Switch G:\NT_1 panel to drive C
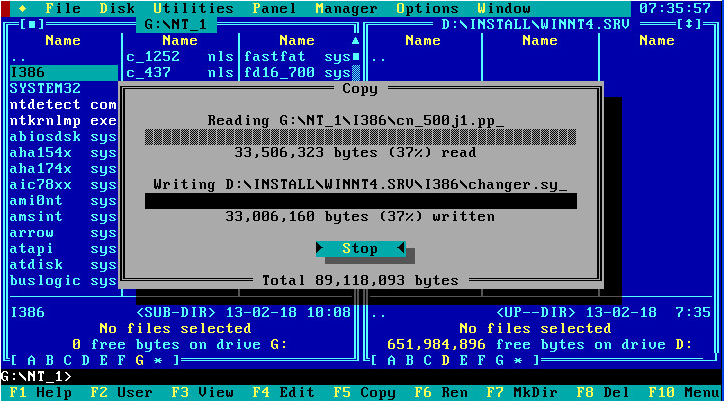This screenshot has height=401, width=724. tap(67, 360)
